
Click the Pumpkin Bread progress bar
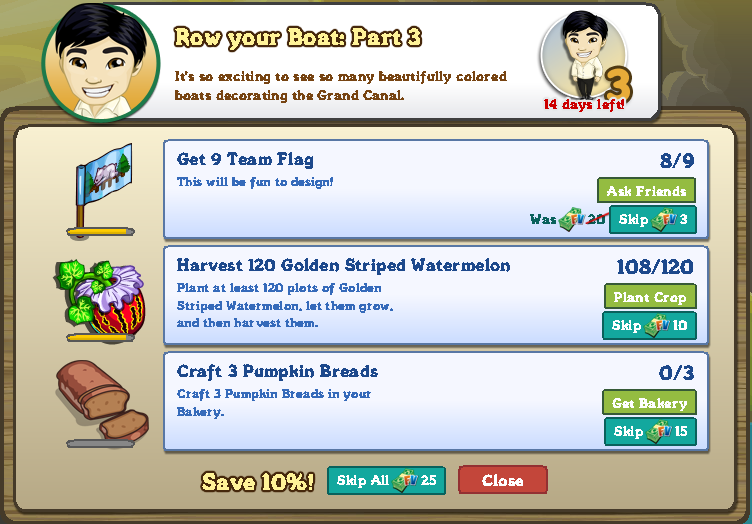click(100, 444)
